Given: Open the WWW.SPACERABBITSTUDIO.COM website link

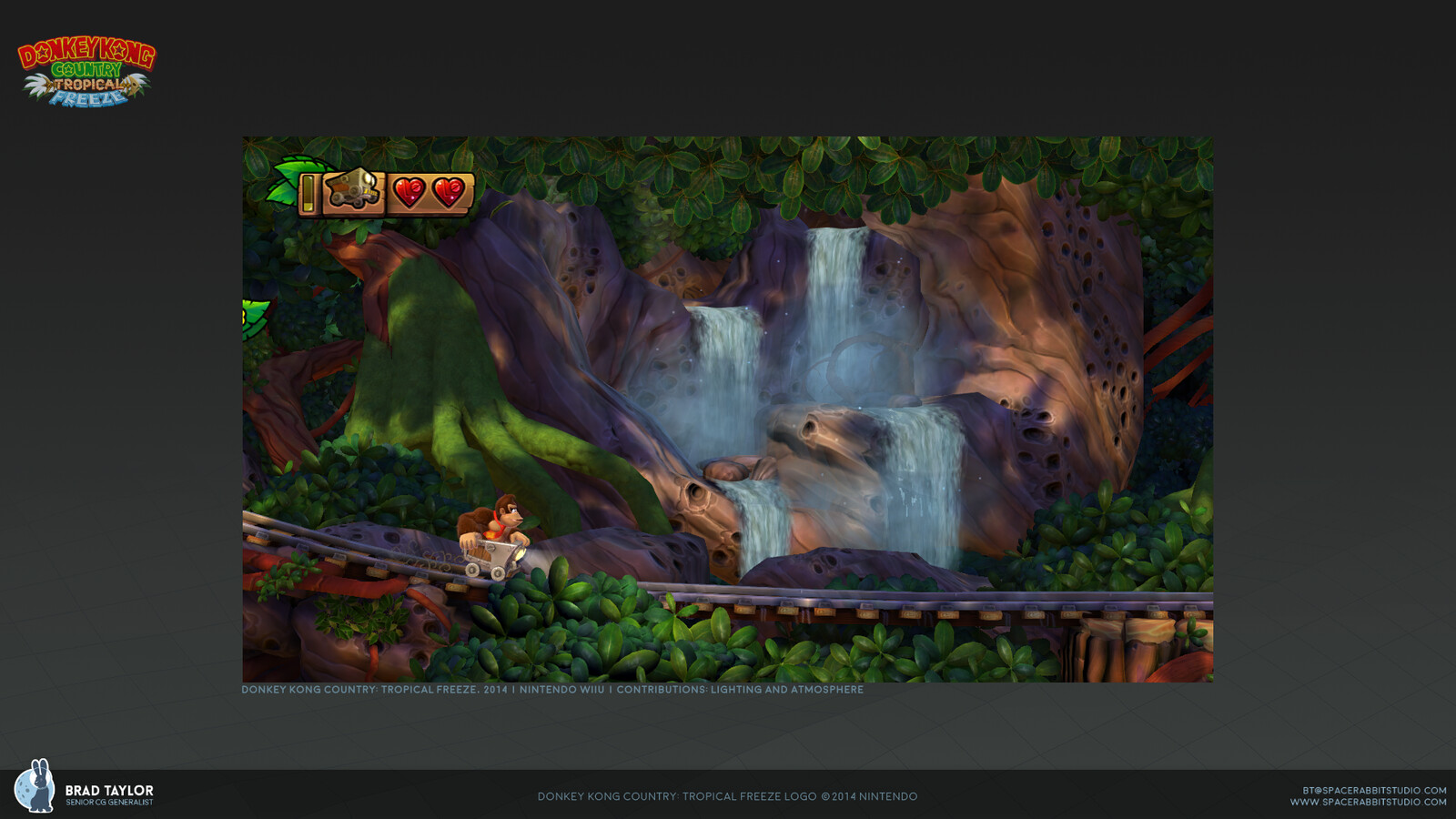Looking at the screenshot, I should pyautogui.click(x=1368, y=802).
